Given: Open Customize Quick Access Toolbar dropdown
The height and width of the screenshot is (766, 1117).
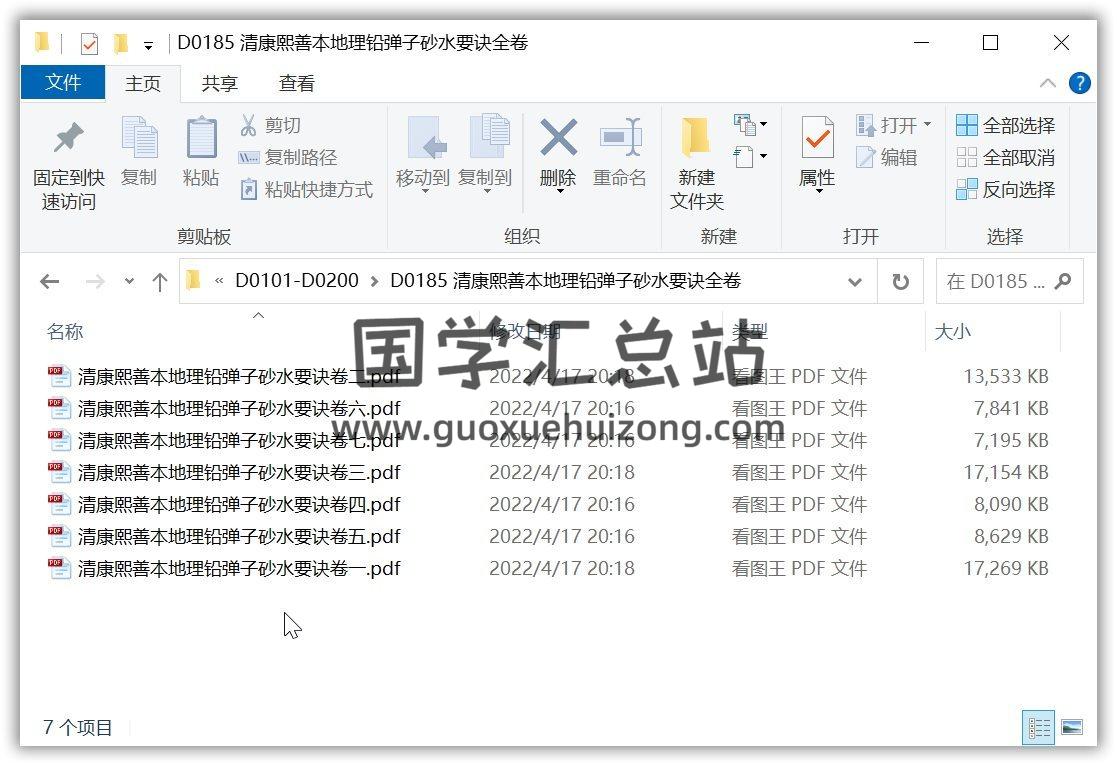Looking at the screenshot, I should coord(148,46).
